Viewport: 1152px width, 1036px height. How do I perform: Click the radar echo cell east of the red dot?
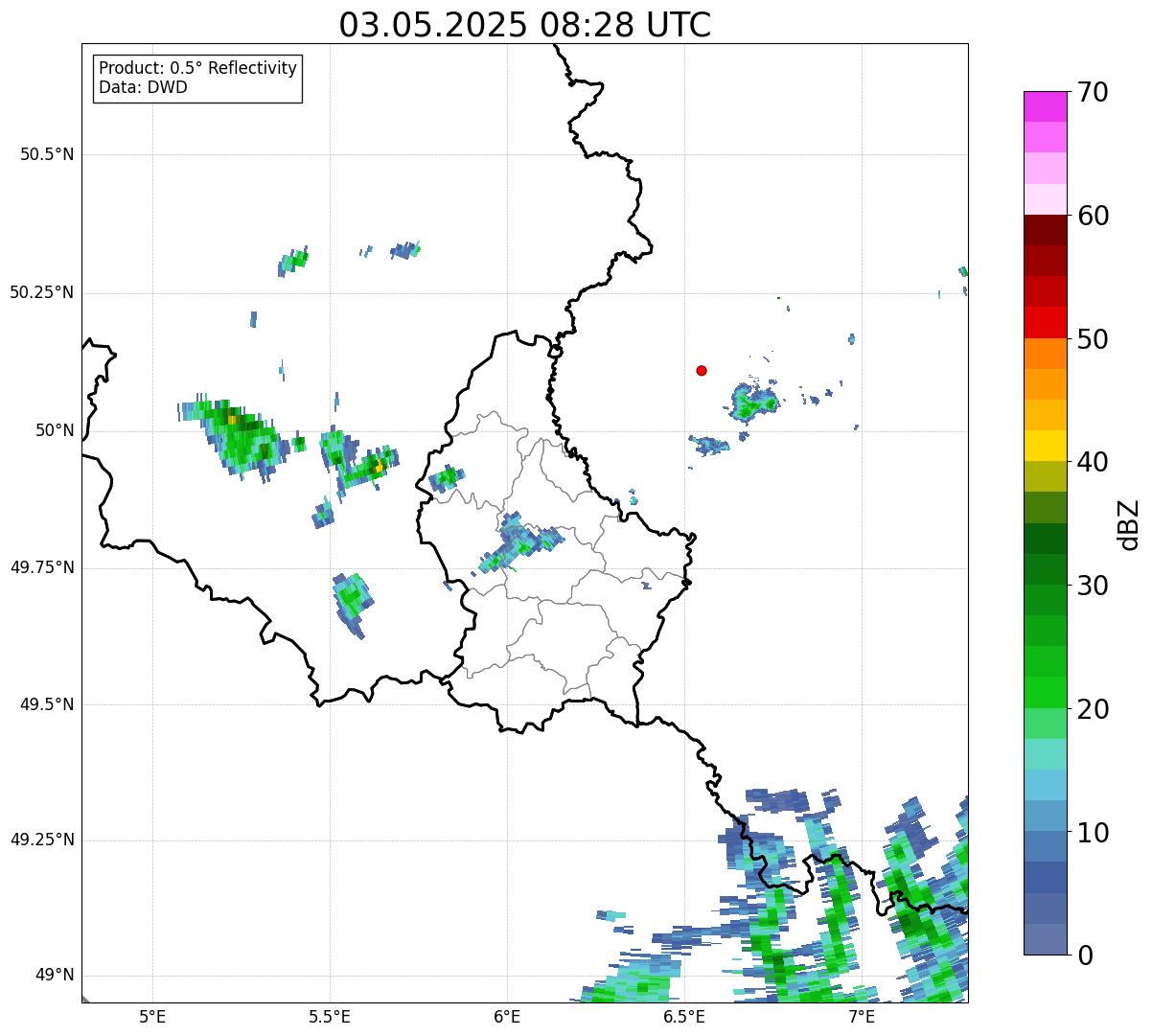[753, 403]
